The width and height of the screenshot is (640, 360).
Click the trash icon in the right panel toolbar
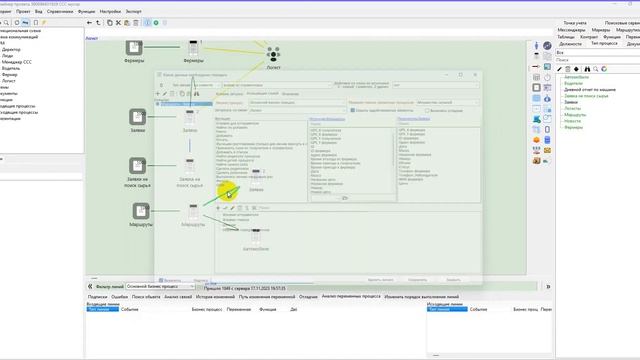[568, 69]
